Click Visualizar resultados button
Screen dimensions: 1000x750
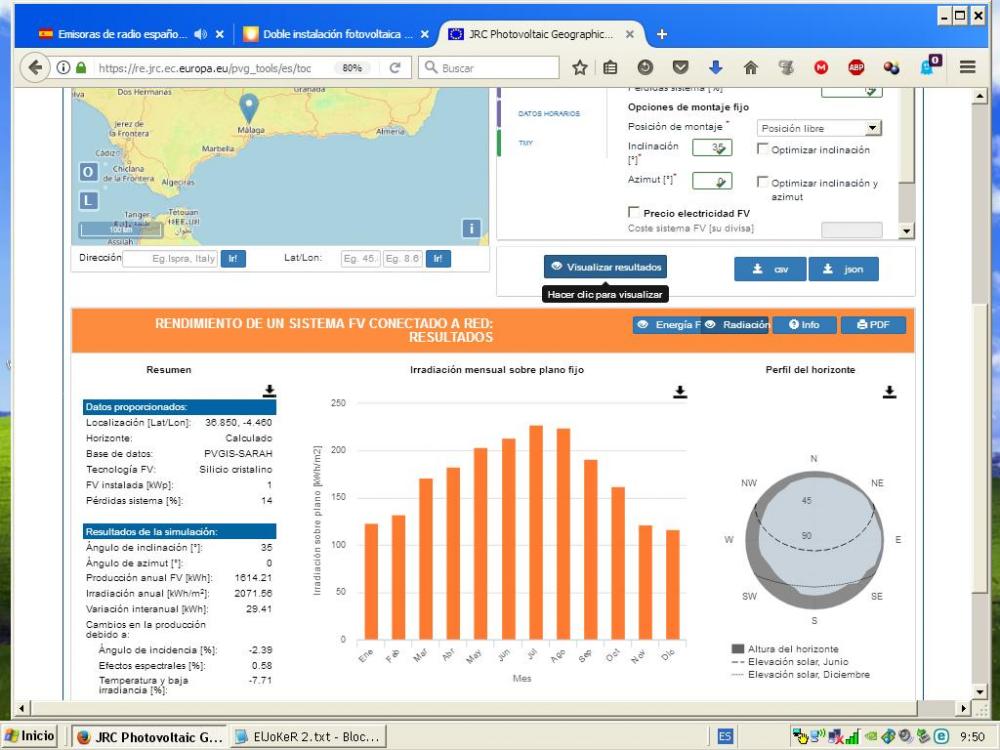(x=605, y=267)
